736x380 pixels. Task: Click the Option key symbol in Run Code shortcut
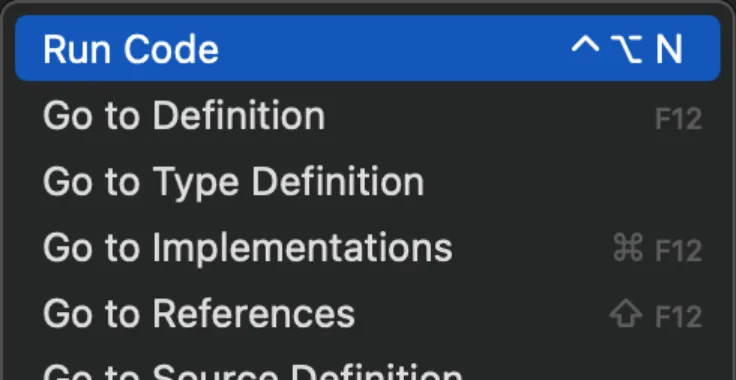coord(627,49)
